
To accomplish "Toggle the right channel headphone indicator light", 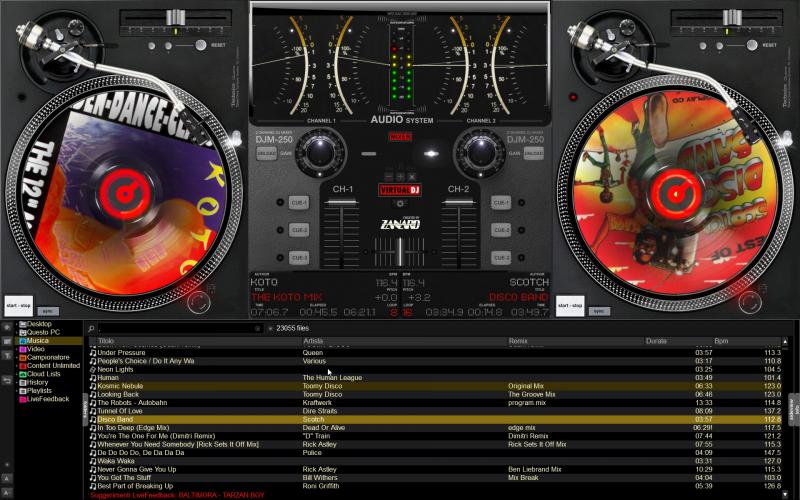I will (x=431, y=154).
